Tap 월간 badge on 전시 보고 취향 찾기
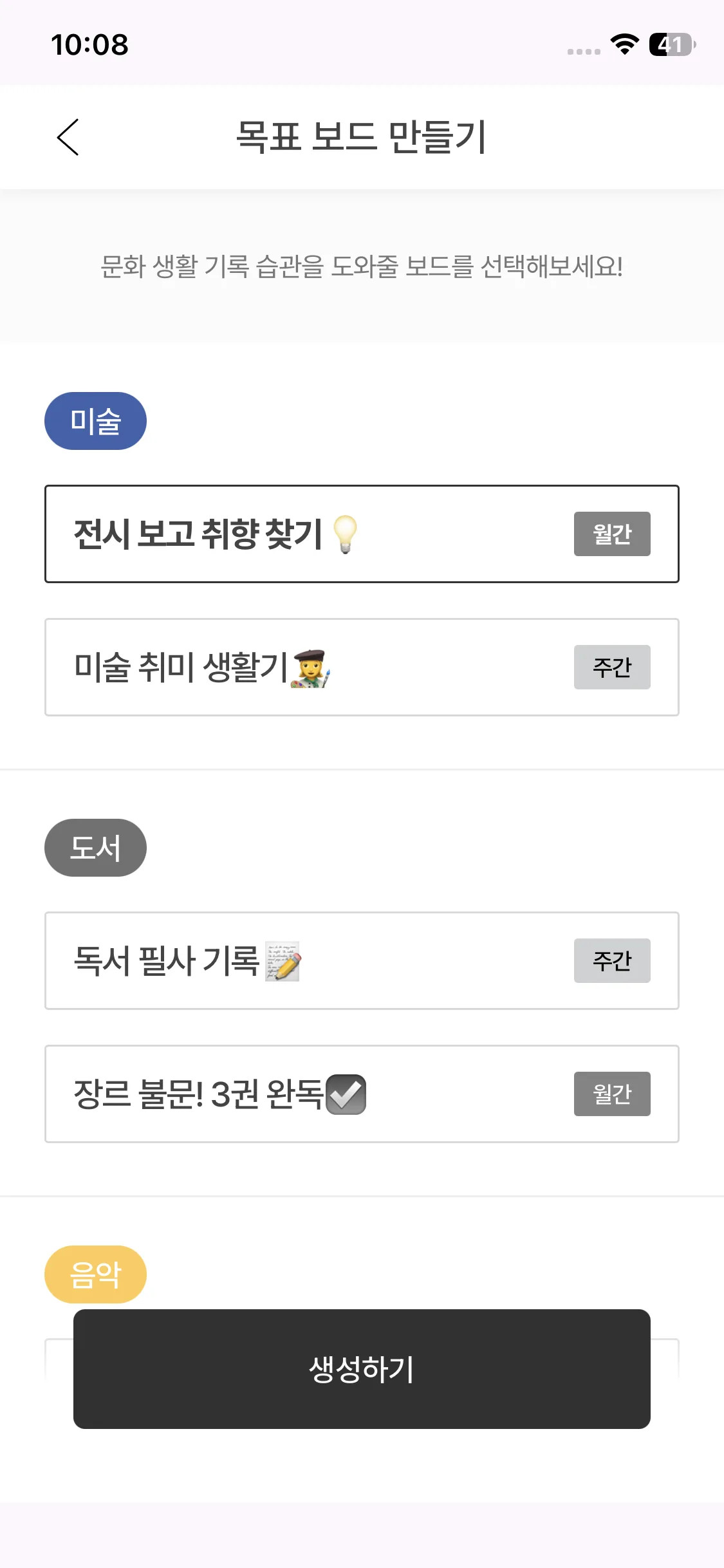This screenshot has width=724, height=1568. (612, 534)
